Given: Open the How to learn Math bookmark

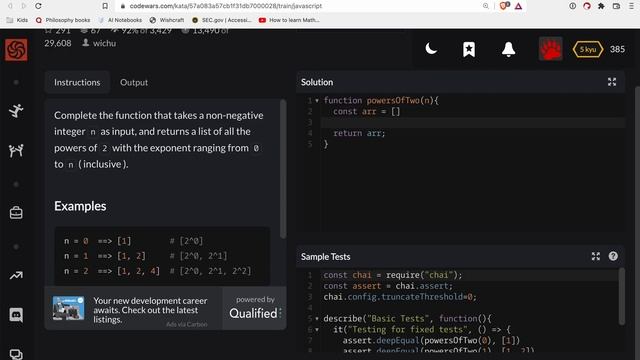Looking at the screenshot, I should point(289,20).
